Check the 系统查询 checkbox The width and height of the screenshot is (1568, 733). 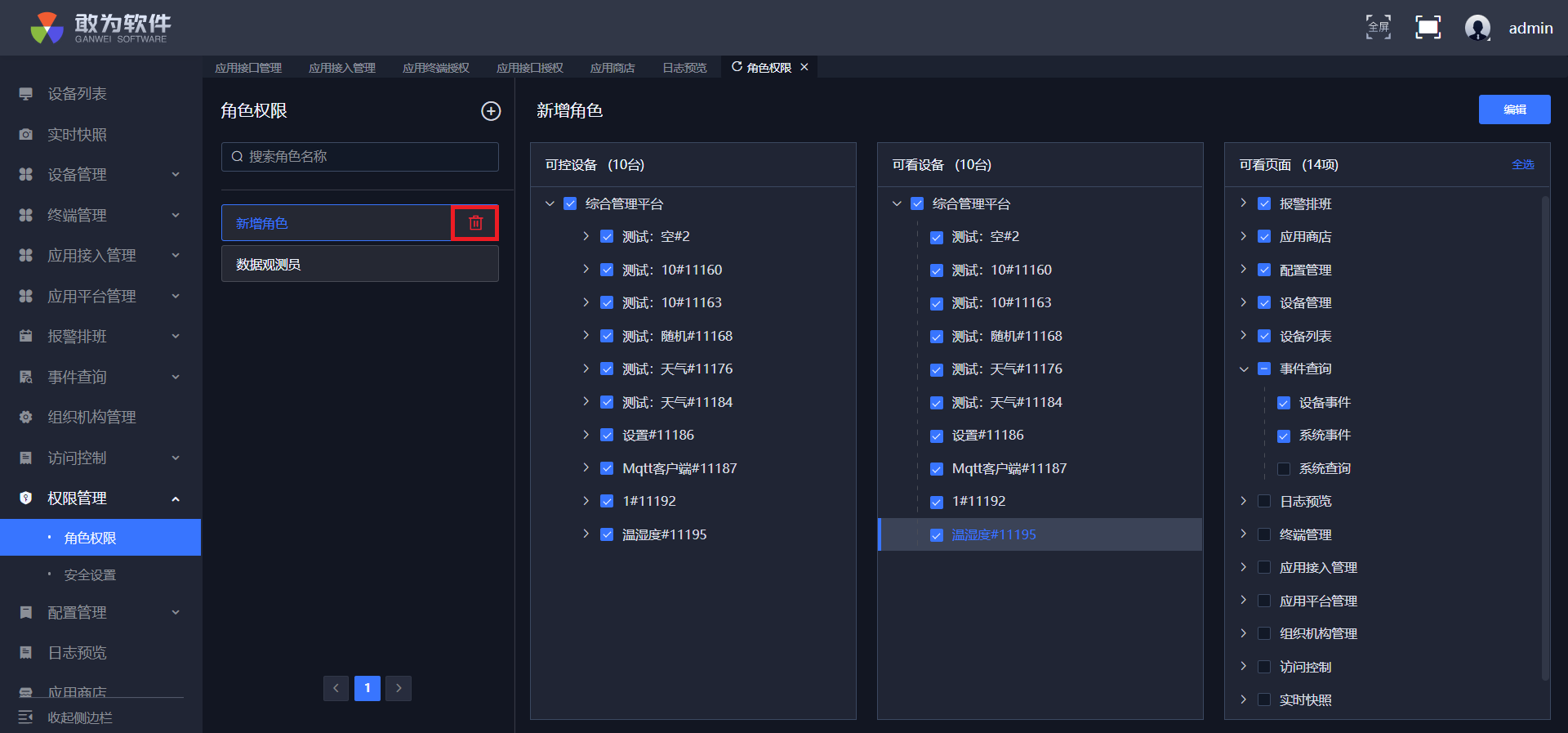coord(1284,468)
